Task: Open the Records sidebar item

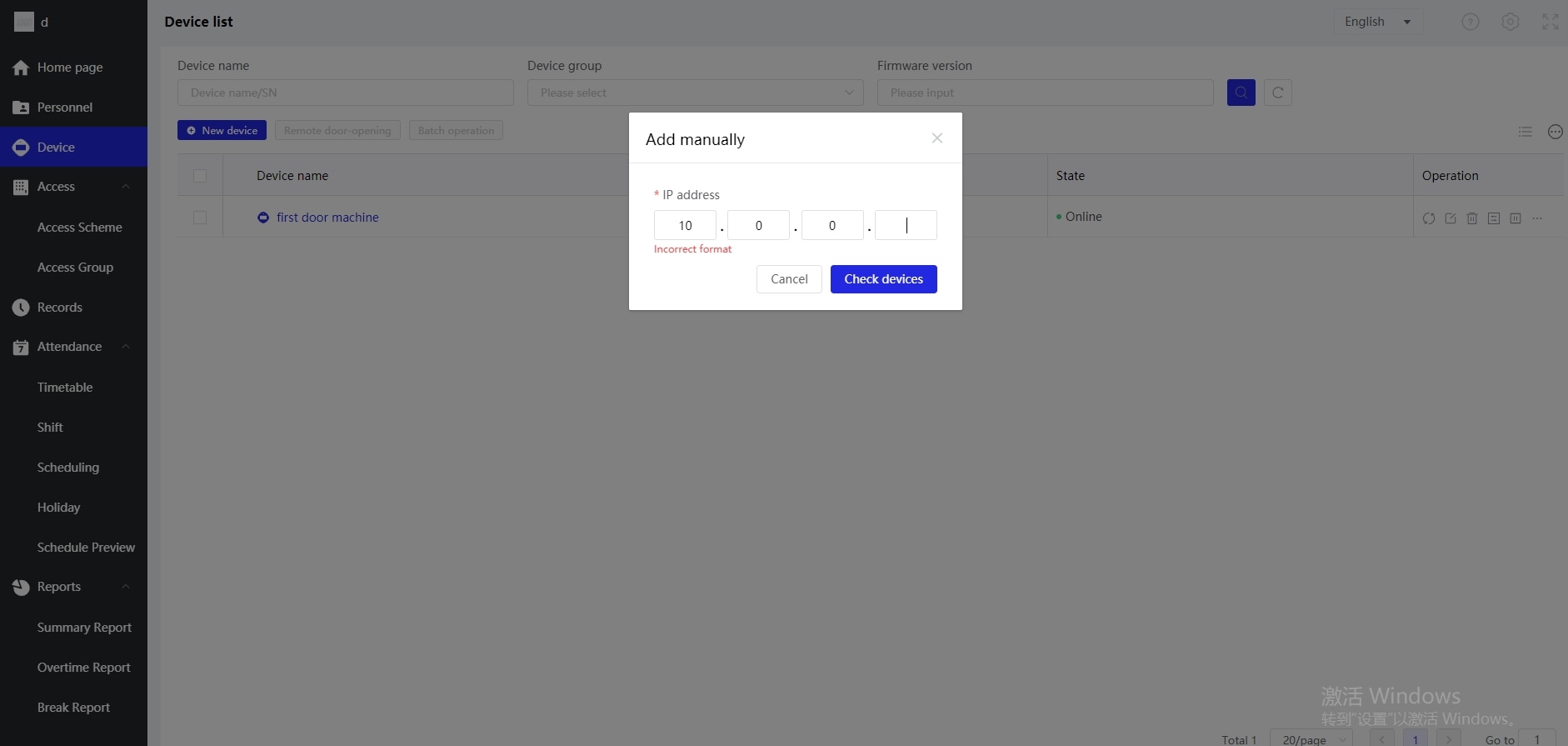Action: point(73,308)
